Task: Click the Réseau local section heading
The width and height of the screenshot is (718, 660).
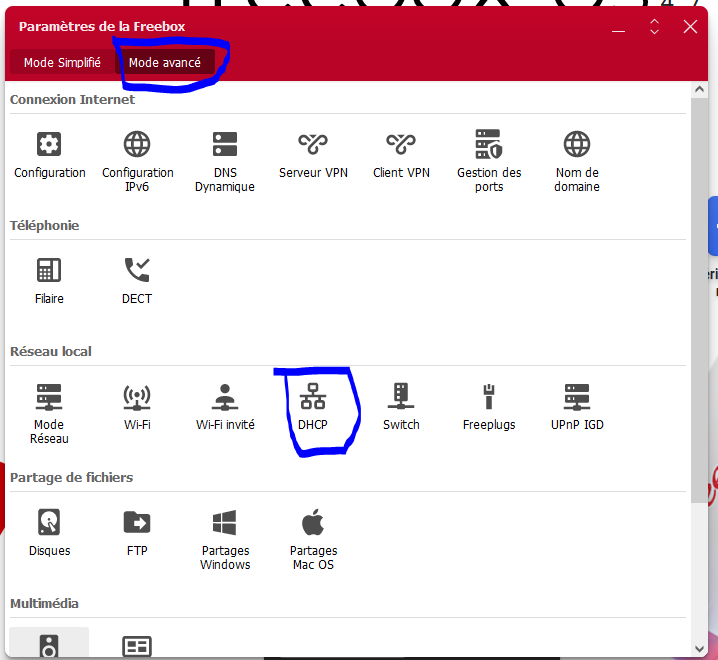Action: tap(51, 351)
